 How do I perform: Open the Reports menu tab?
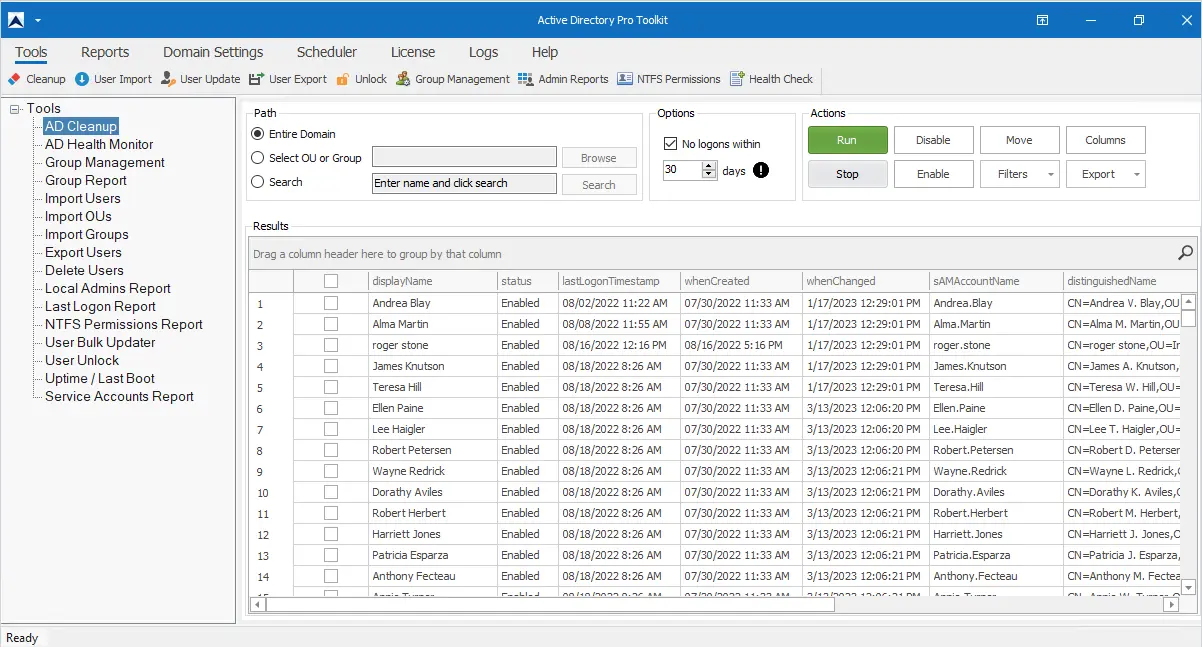105,52
